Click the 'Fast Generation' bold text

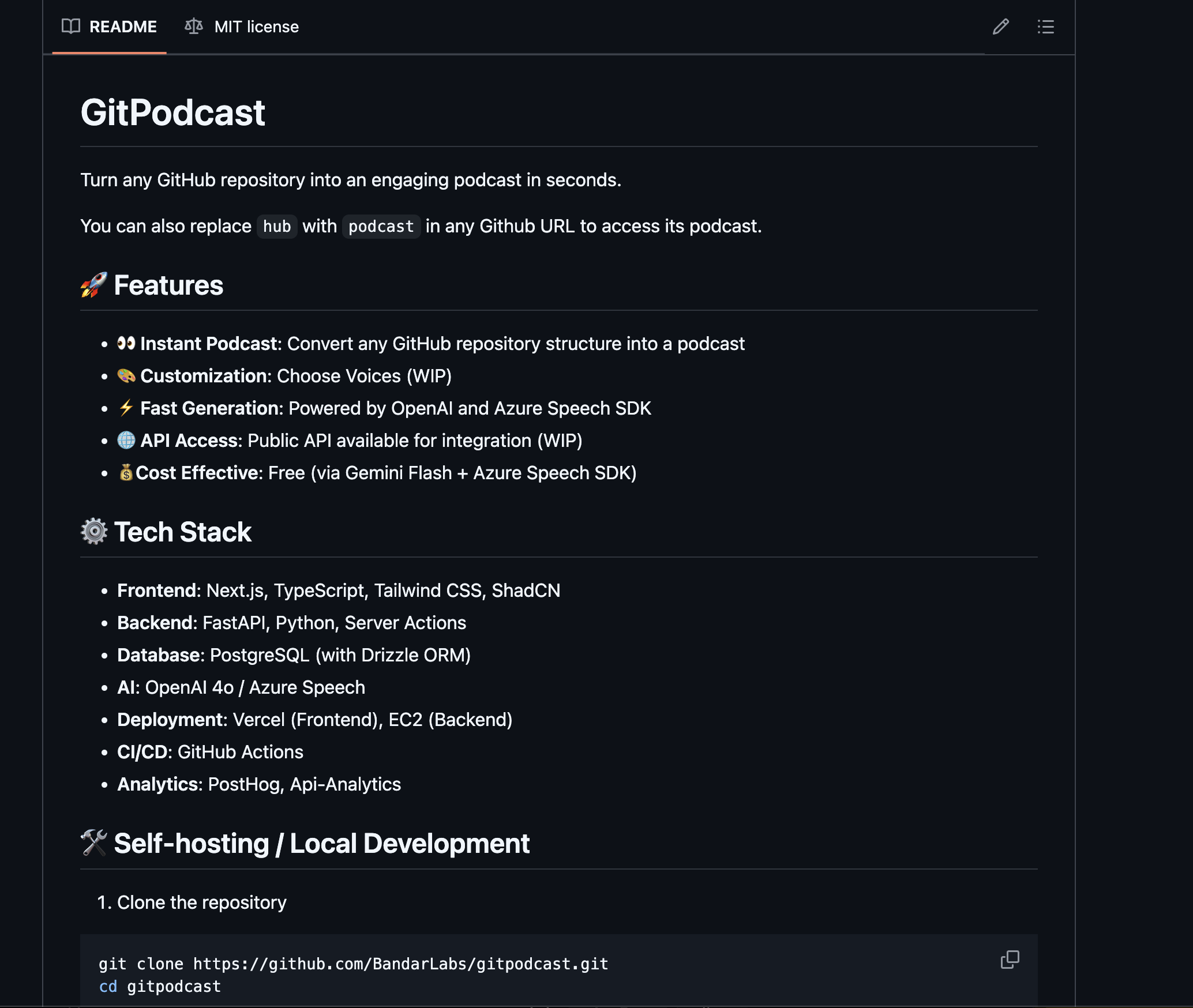pos(209,408)
